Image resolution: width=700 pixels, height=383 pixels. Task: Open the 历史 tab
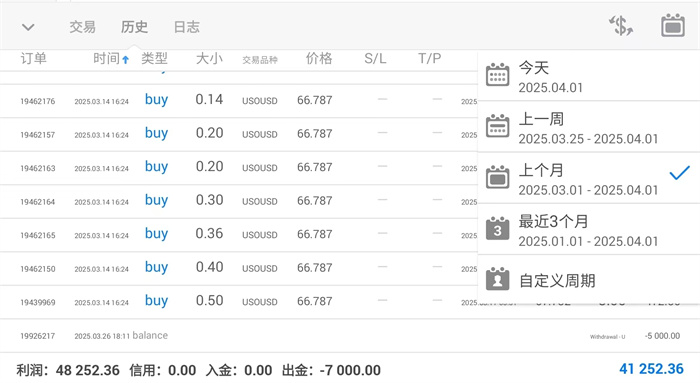pos(134,27)
